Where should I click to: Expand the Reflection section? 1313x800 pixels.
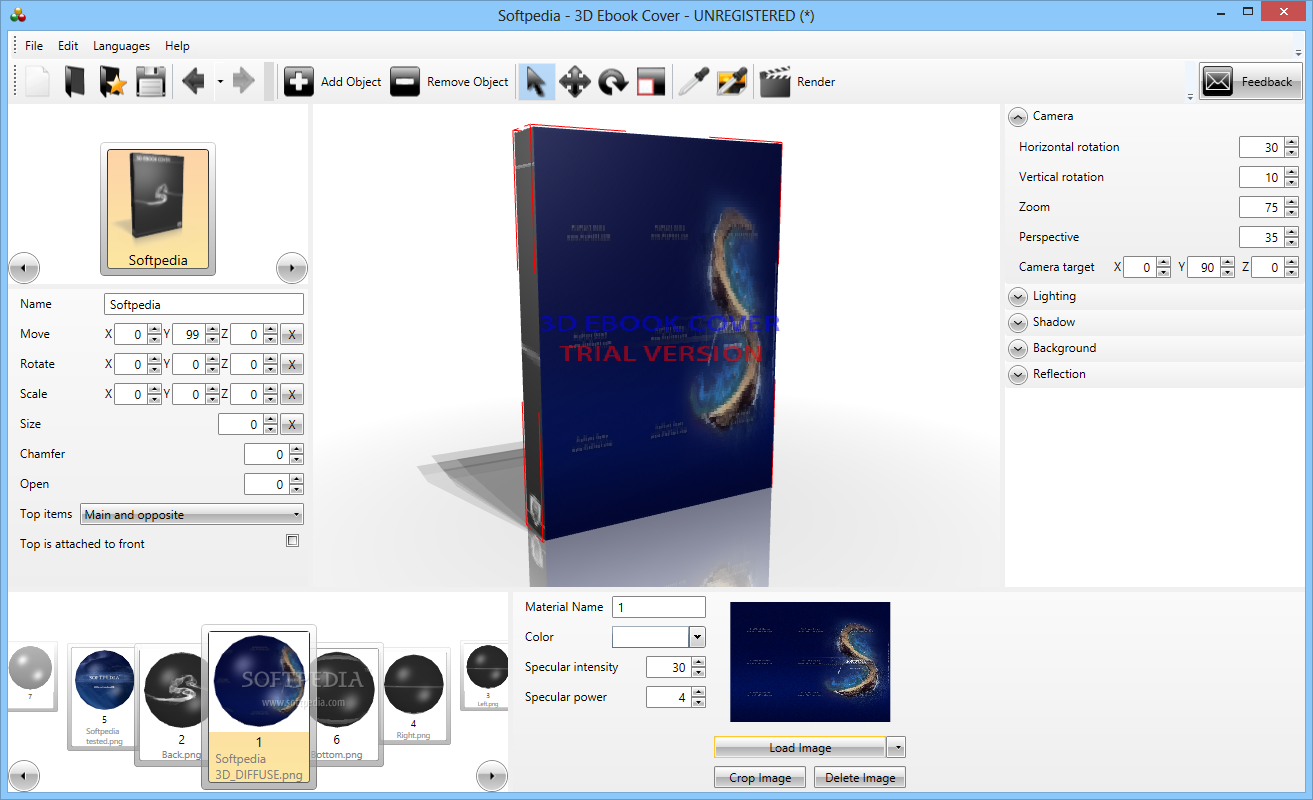1018,375
